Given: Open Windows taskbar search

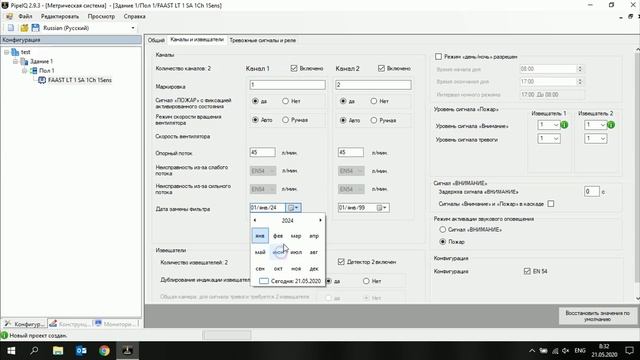Looking at the screenshot, I should click(34, 351).
